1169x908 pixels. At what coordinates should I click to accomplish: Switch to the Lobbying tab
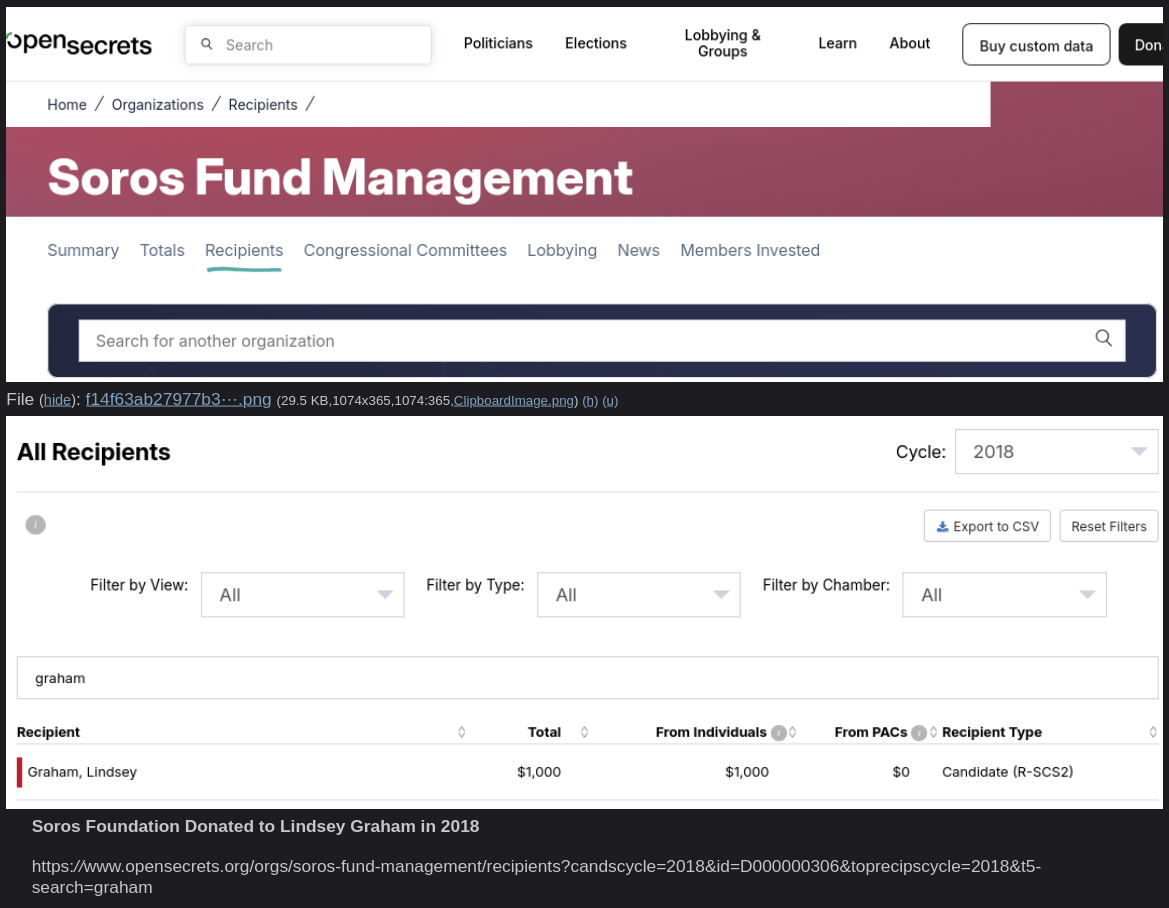point(562,250)
